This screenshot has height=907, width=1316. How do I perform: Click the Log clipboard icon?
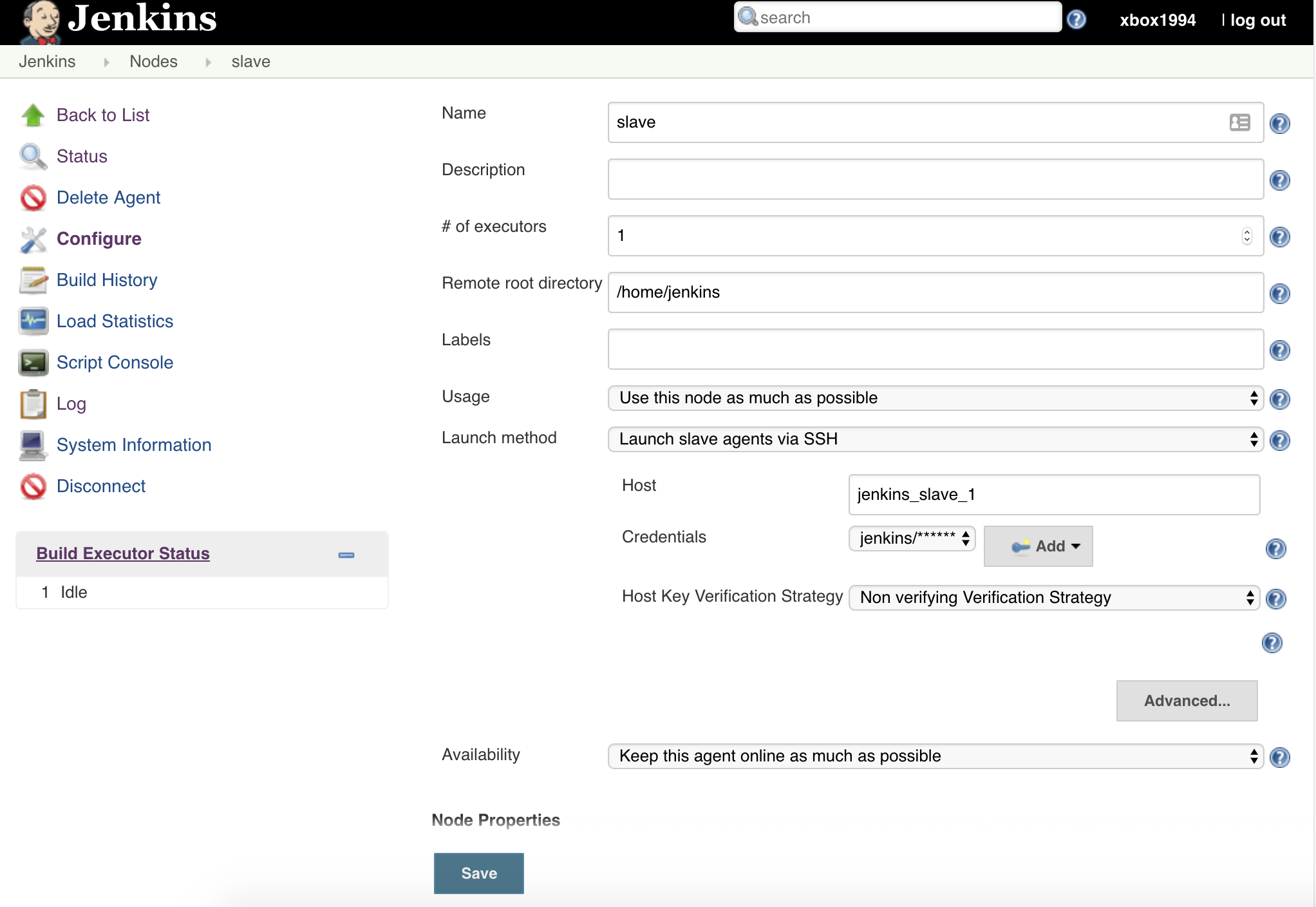[33, 404]
